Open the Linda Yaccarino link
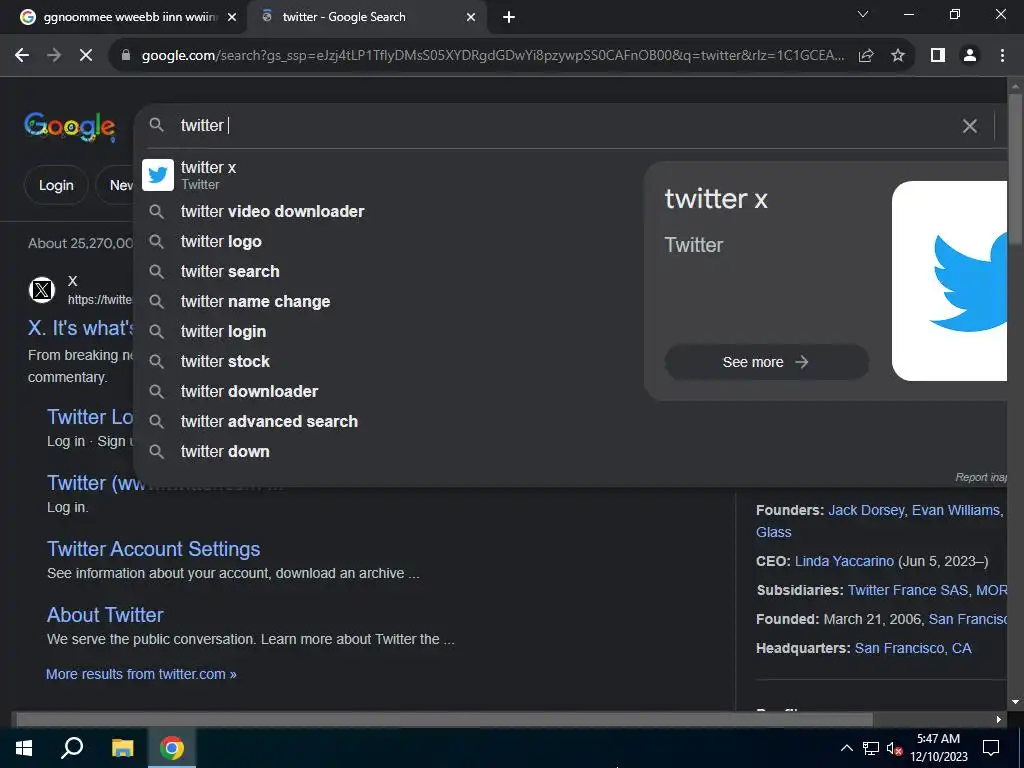Image resolution: width=1024 pixels, height=768 pixels. click(844, 561)
